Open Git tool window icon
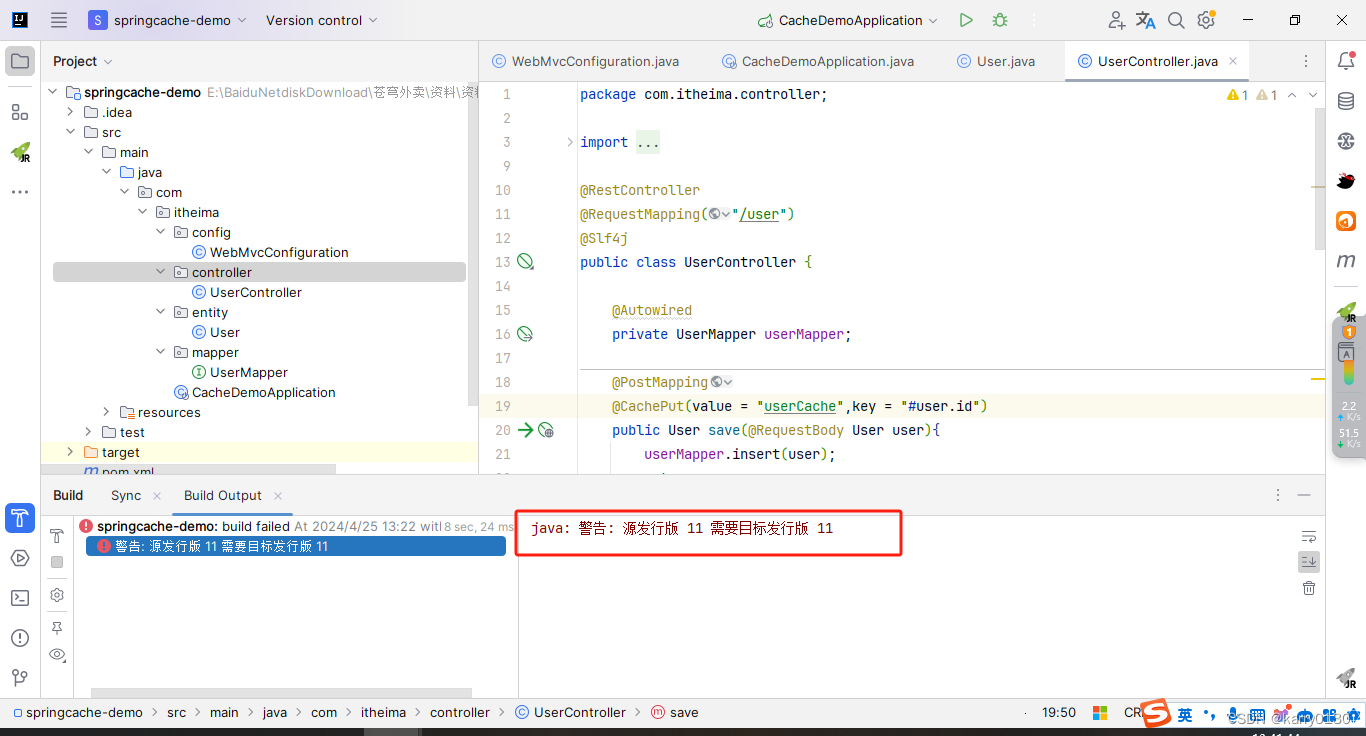This screenshot has width=1366, height=736. tap(20, 678)
